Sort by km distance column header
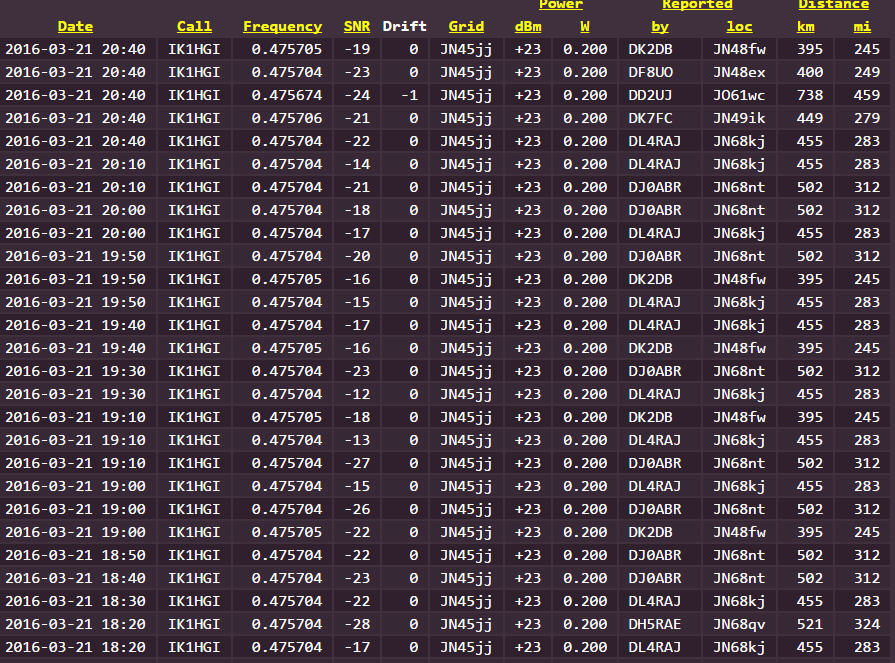The width and height of the screenshot is (895, 663). (x=805, y=26)
